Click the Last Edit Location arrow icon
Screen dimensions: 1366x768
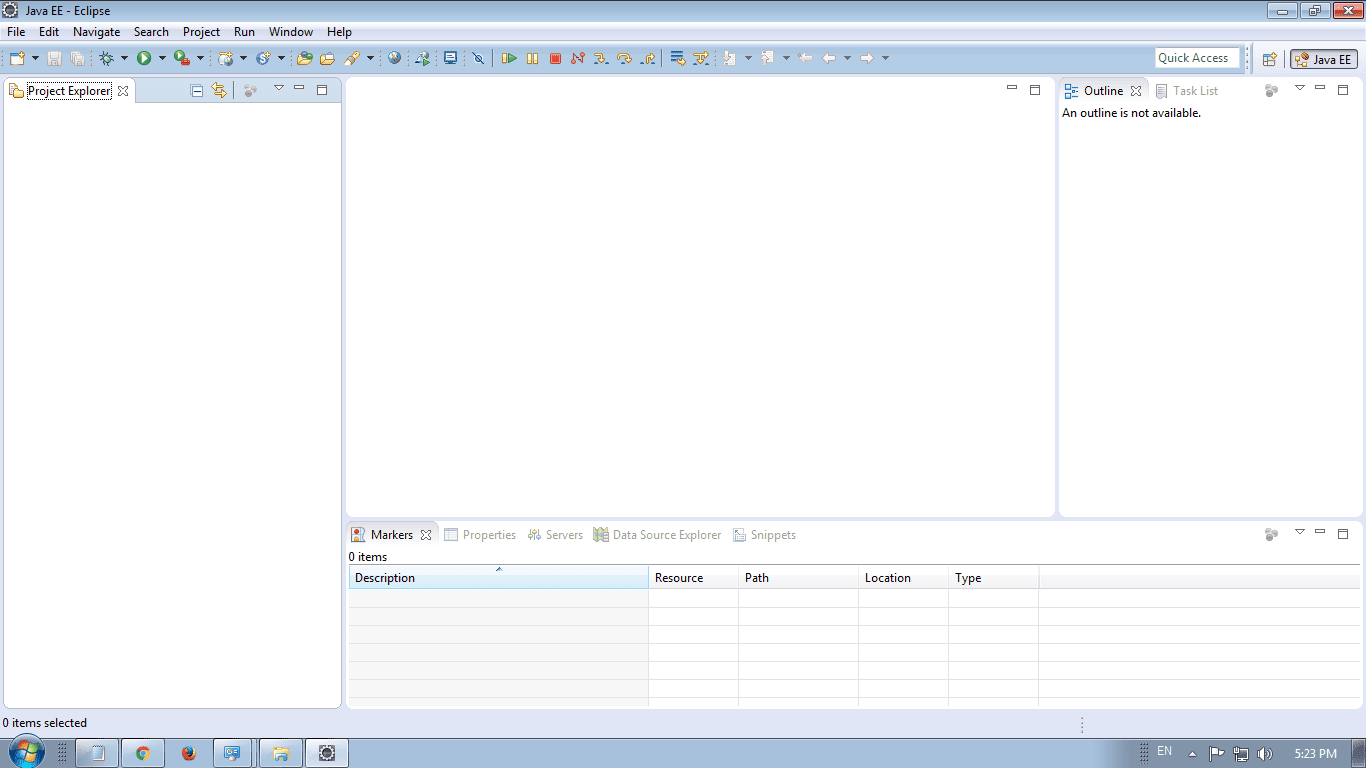(806, 58)
